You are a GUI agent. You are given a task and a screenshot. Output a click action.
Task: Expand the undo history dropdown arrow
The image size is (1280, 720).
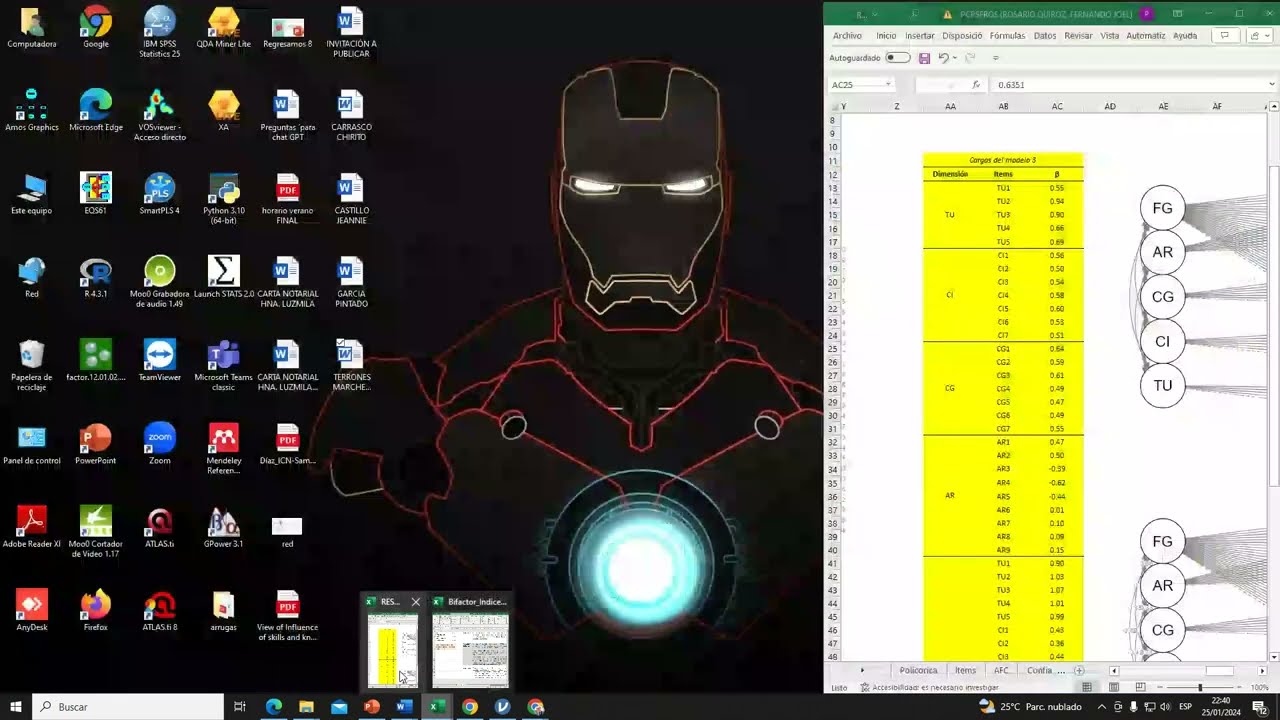click(954, 58)
